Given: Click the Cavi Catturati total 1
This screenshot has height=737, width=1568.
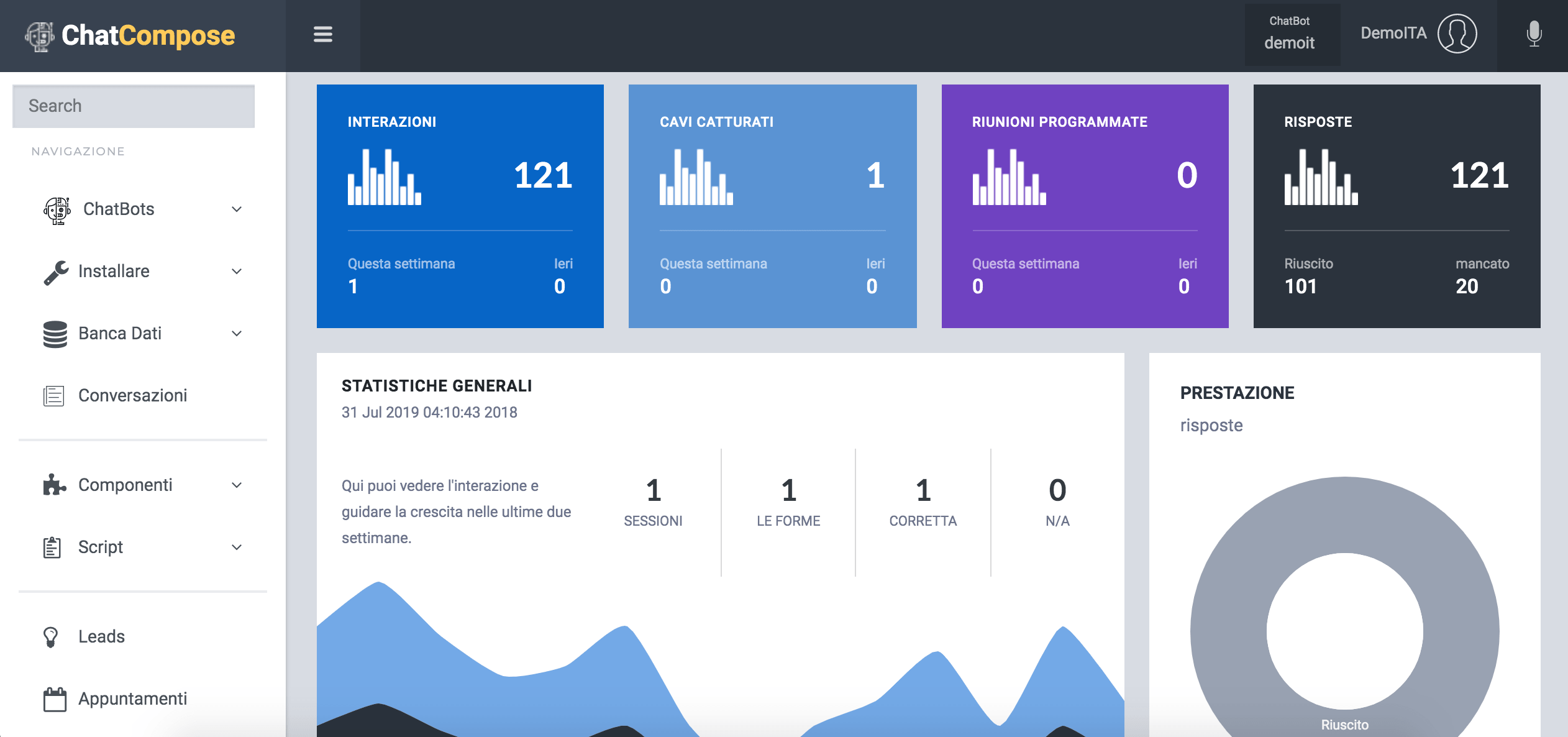Looking at the screenshot, I should [x=875, y=176].
